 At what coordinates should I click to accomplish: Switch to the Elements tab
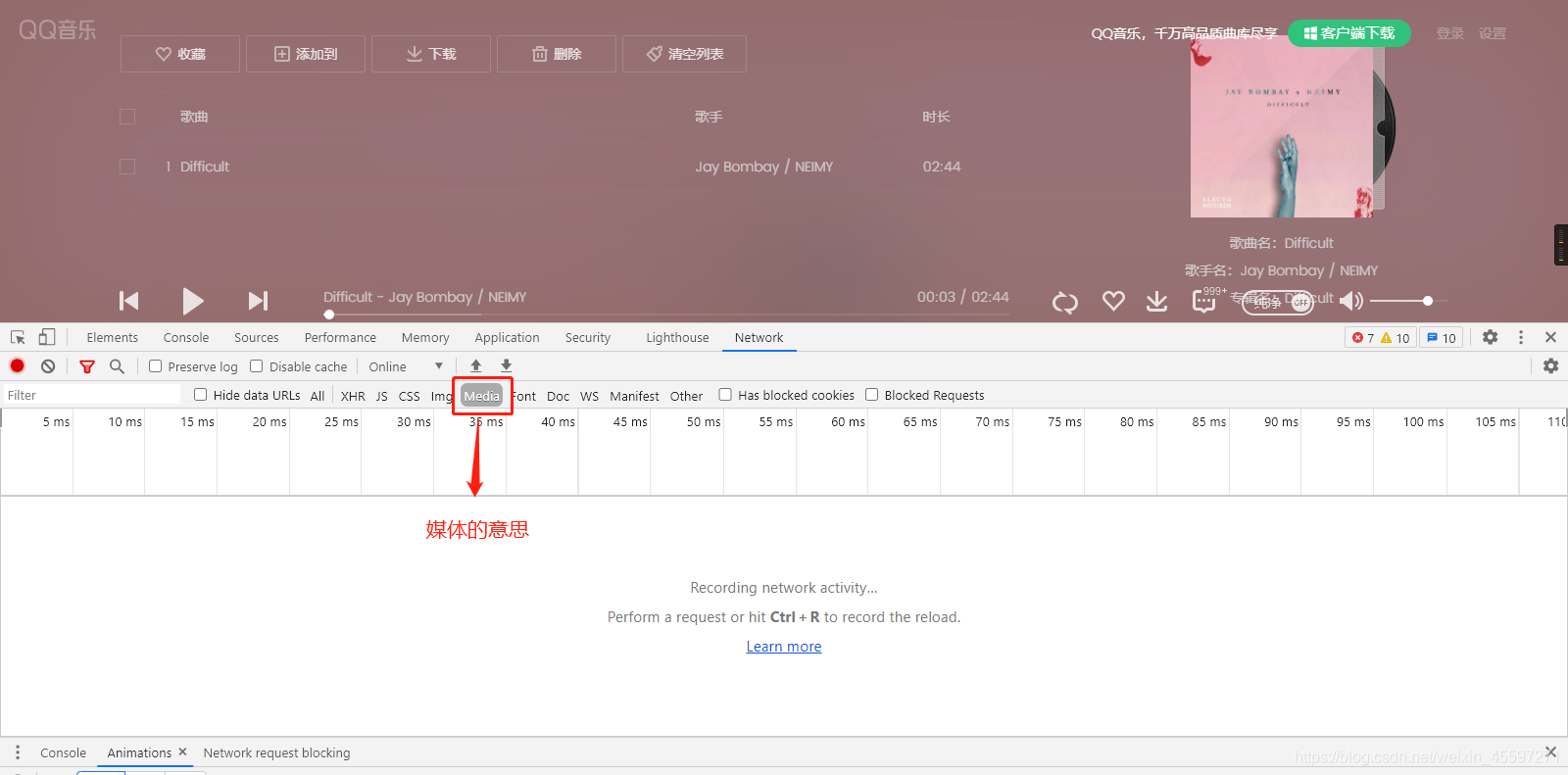(x=113, y=337)
